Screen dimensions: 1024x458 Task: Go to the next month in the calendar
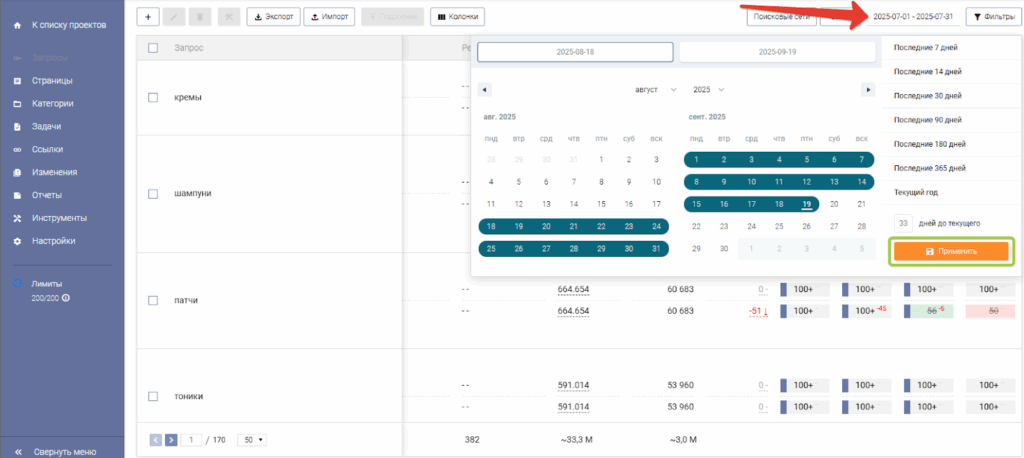868,90
